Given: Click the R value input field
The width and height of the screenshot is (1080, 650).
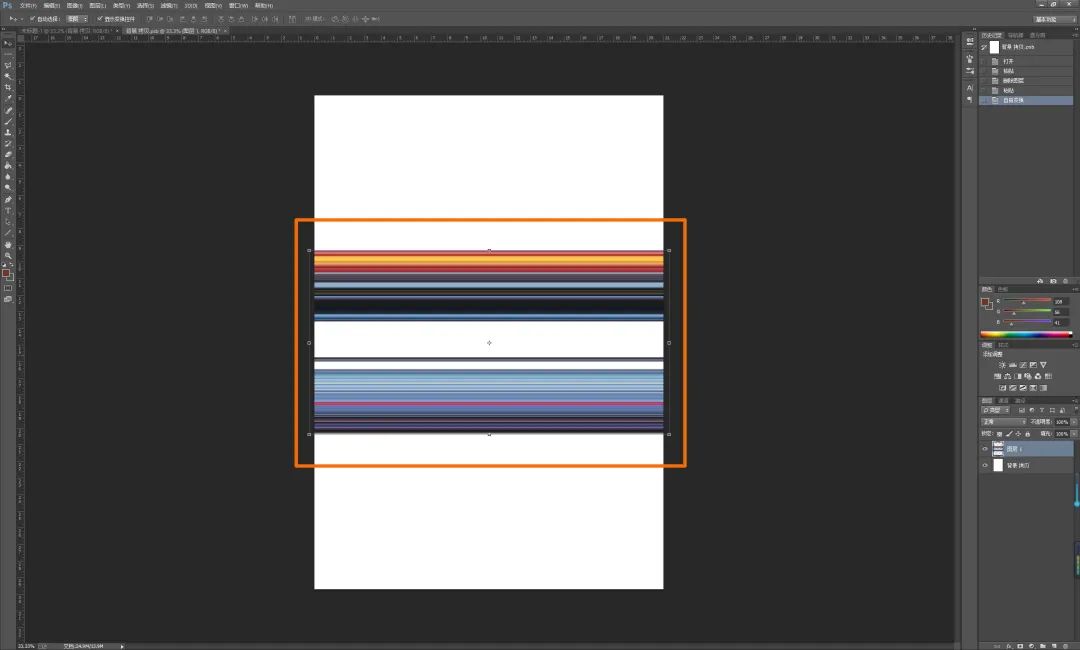Looking at the screenshot, I should point(1061,302).
